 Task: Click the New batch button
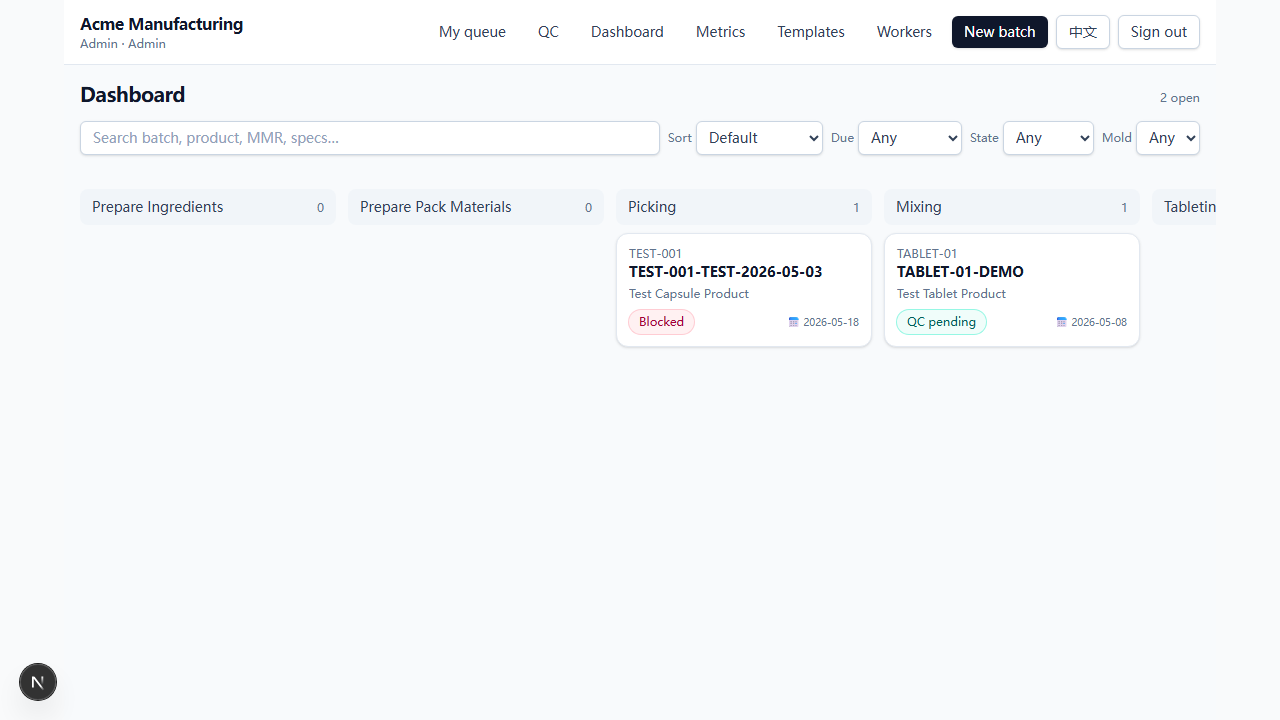pos(1000,32)
